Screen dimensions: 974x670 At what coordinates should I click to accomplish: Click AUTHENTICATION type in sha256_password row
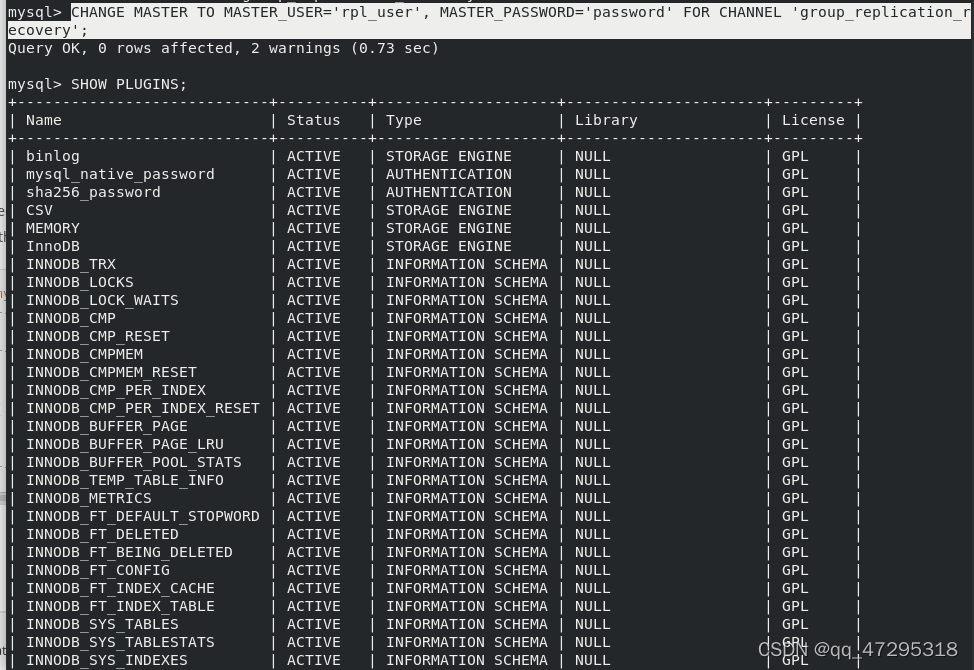click(x=448, y=192)
